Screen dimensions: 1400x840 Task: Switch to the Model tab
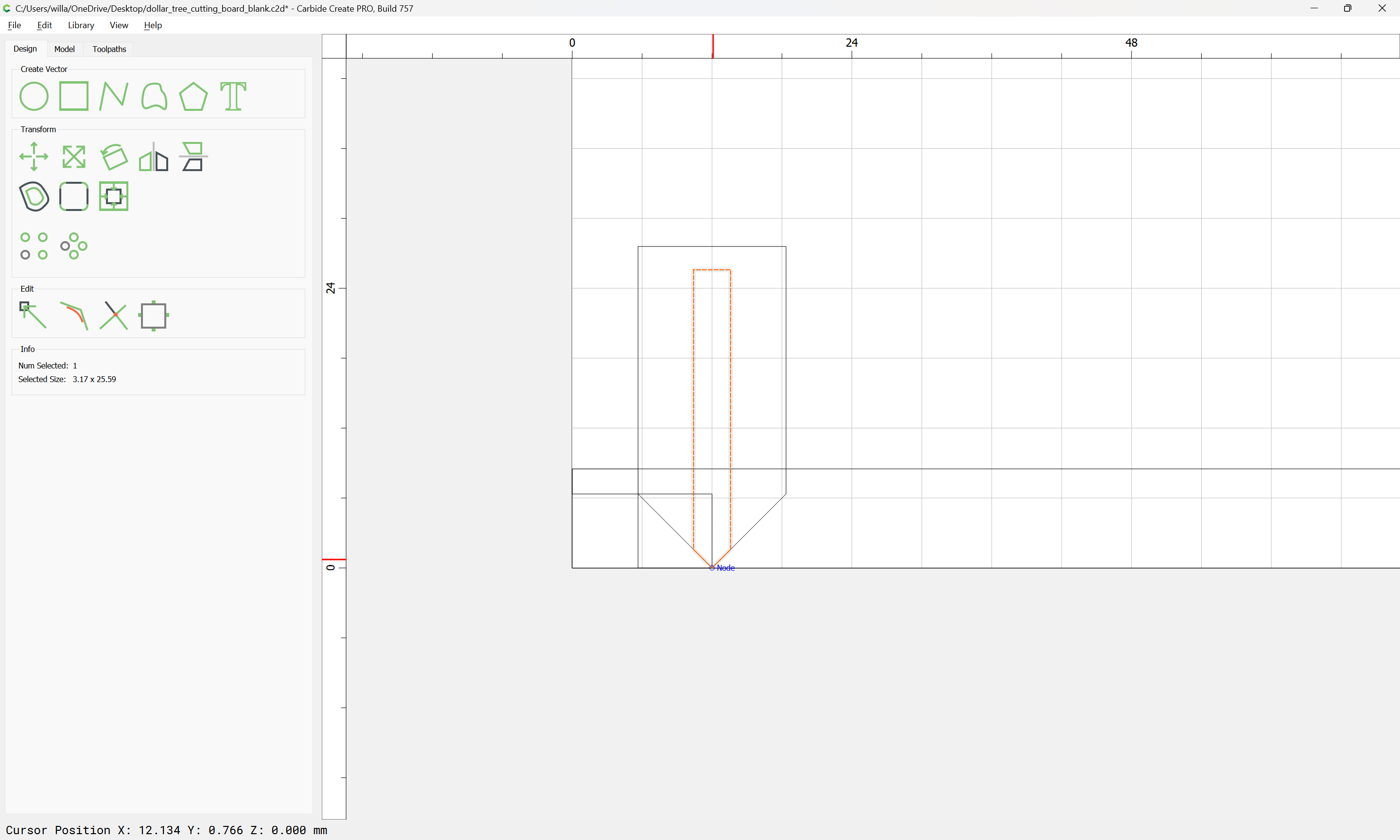[x=65, y=49]
